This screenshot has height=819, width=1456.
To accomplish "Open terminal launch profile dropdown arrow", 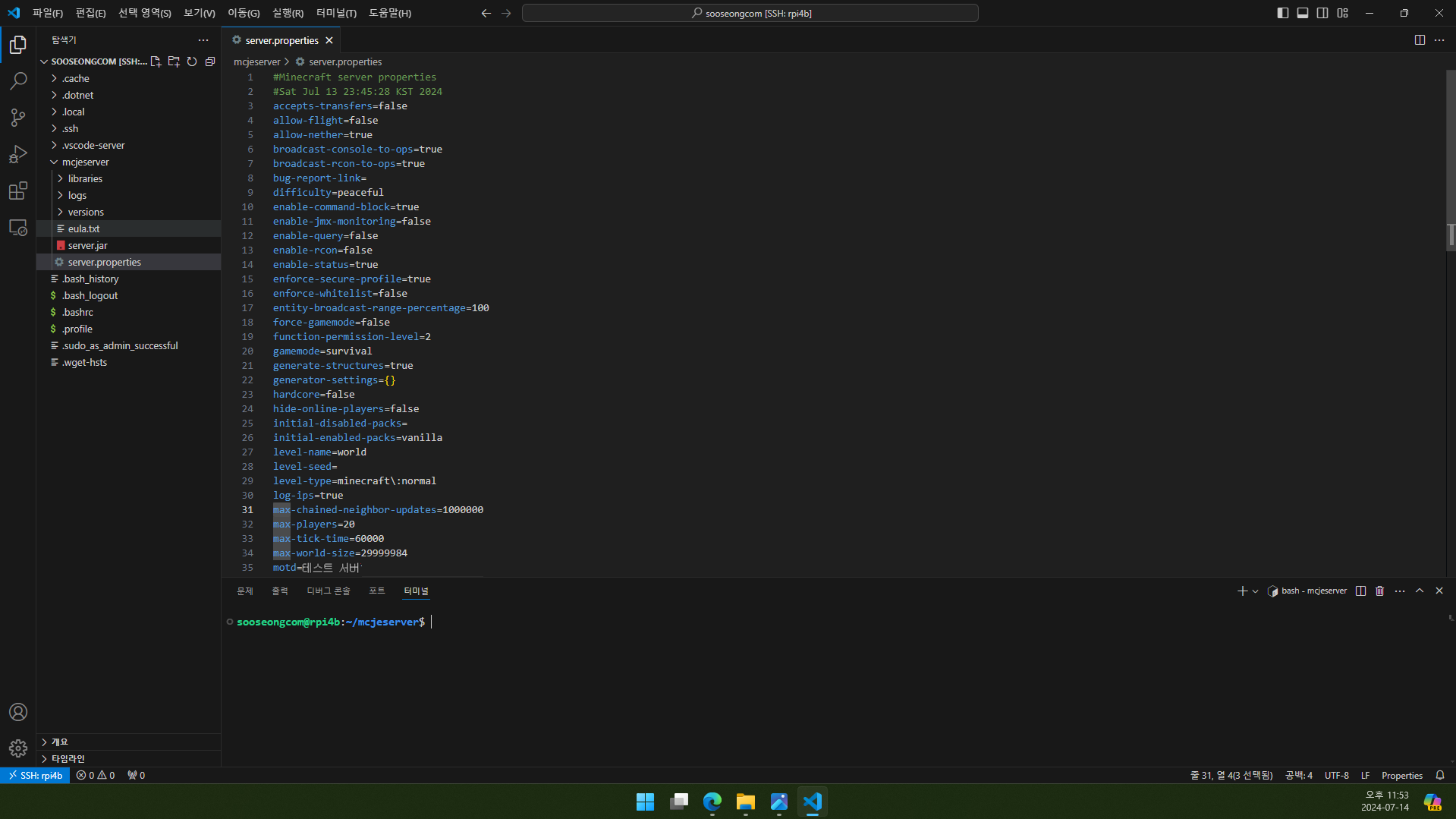I will [1256, 591].
